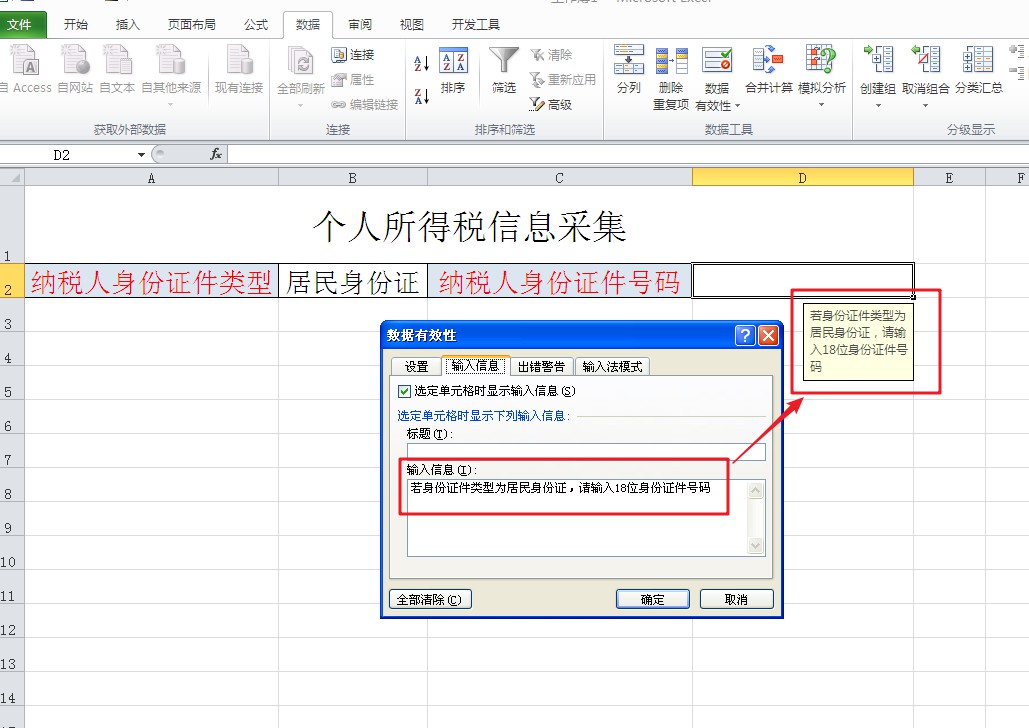This screenshot has width=1029, height=728.
Task: Switch to the 视图 ribbon tab
Action: coord(411,24)
